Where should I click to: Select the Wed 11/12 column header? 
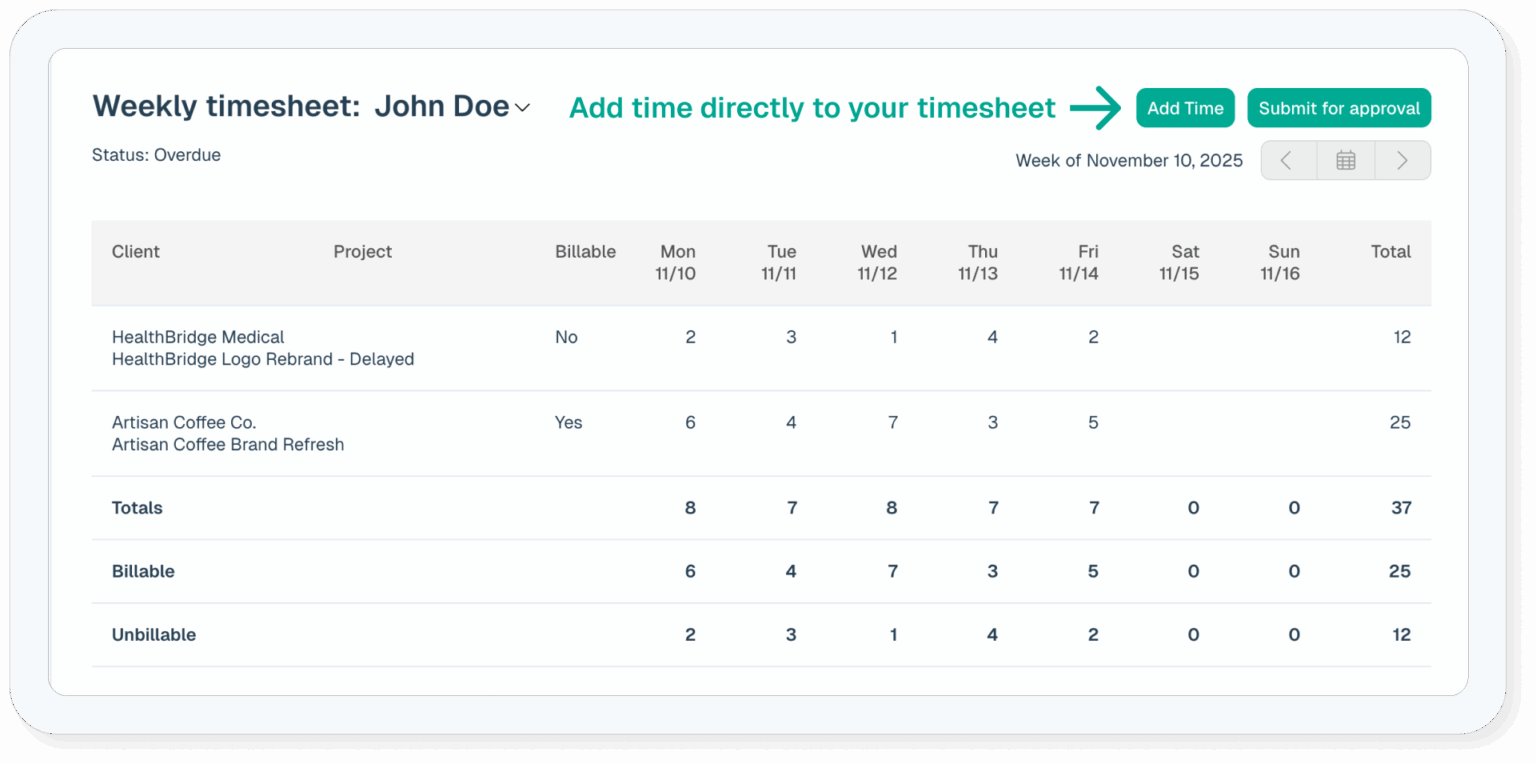point(878,263)
